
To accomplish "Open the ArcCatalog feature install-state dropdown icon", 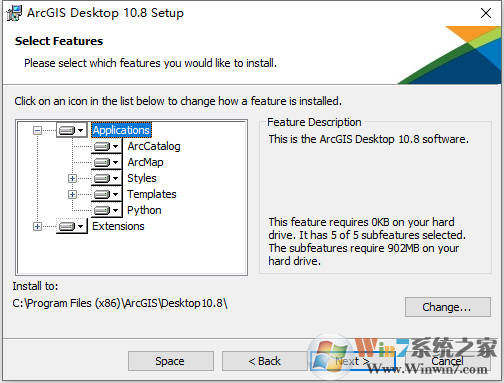I will [x=106, y=146].
